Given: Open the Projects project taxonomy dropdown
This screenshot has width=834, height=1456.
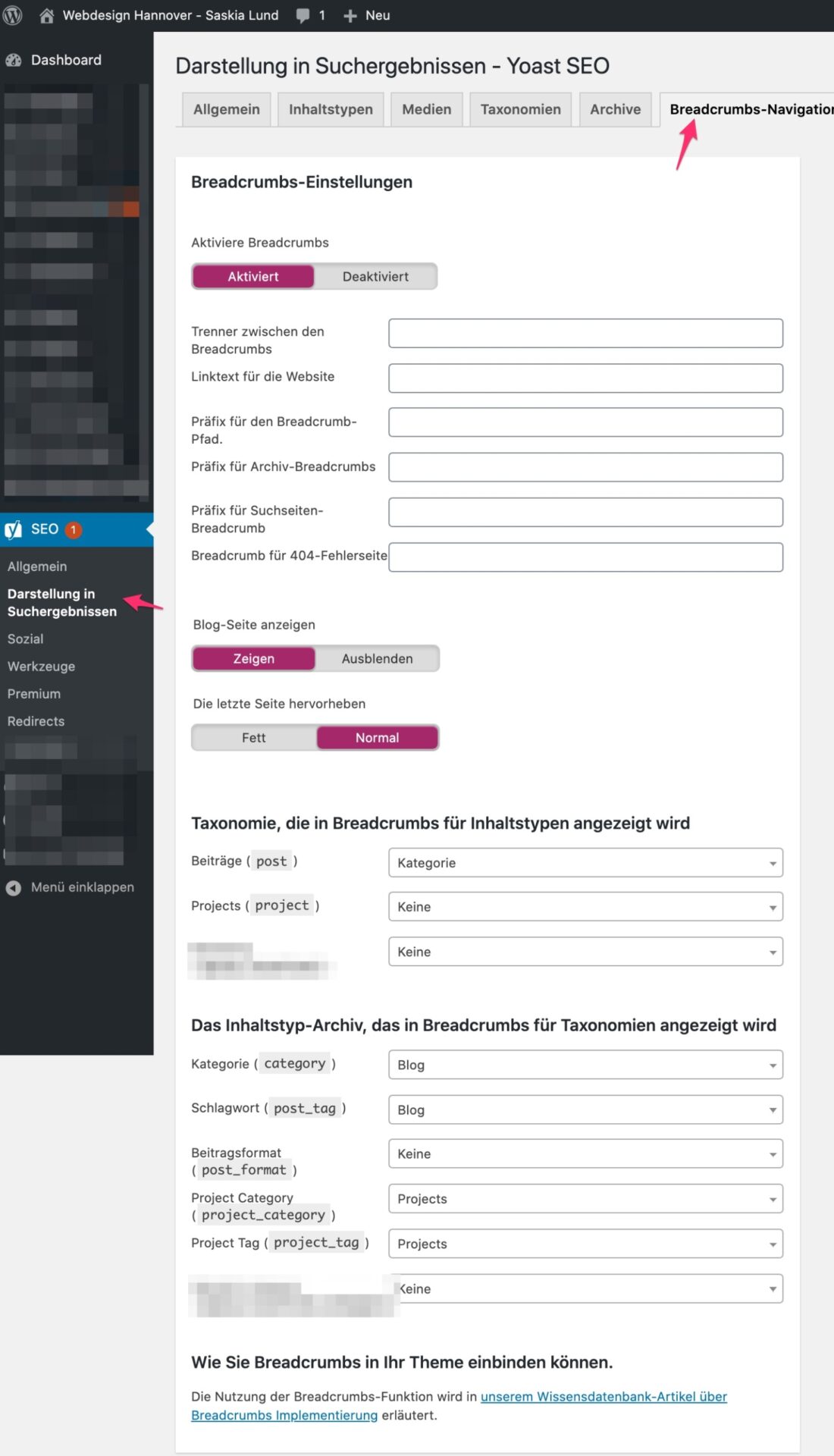Looking at the screenshot, I should (585, 907).
